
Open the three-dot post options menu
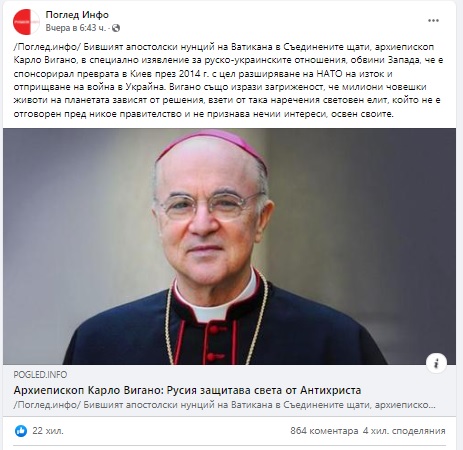(x=433, y=21)
